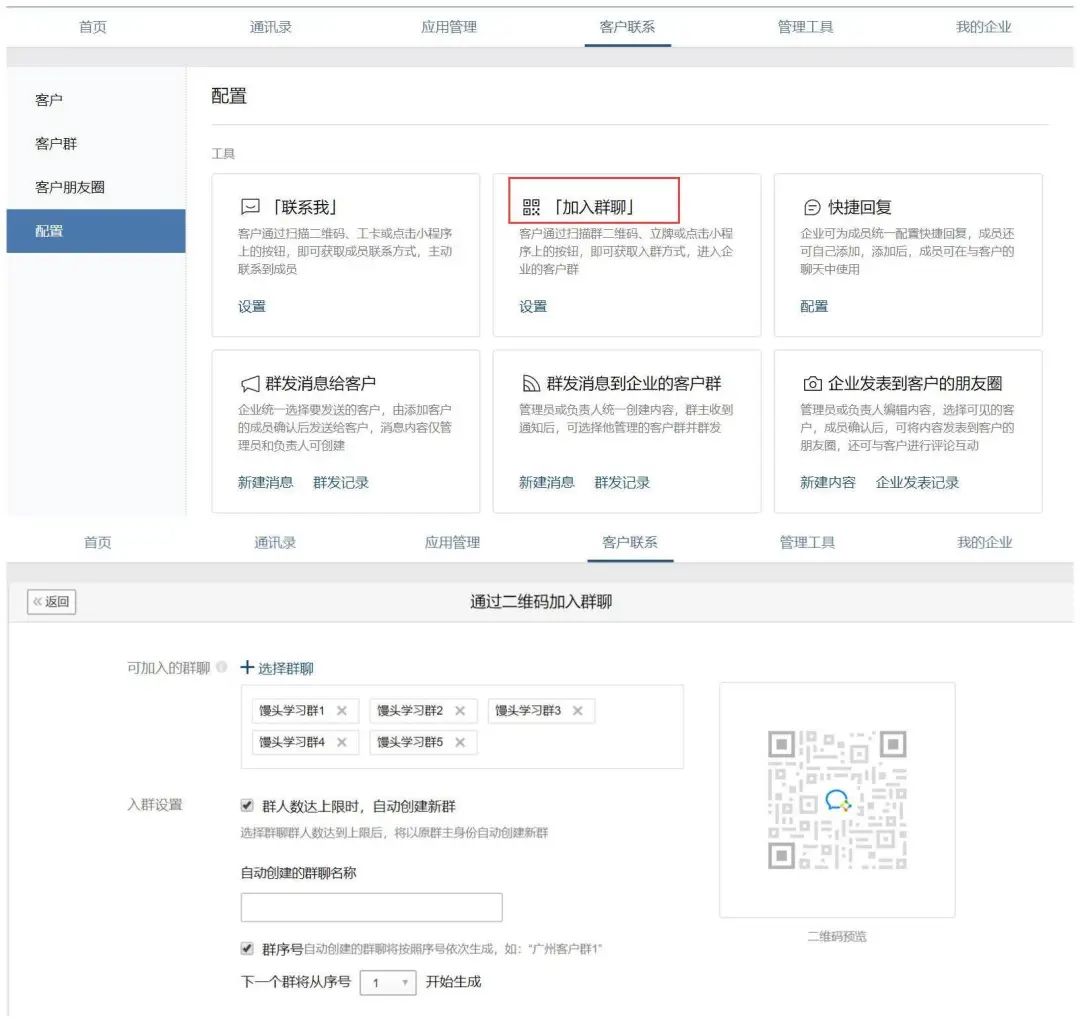Open 应用管理 tab in the top navigation
Screen dimensions: 1080x1022
449,27
